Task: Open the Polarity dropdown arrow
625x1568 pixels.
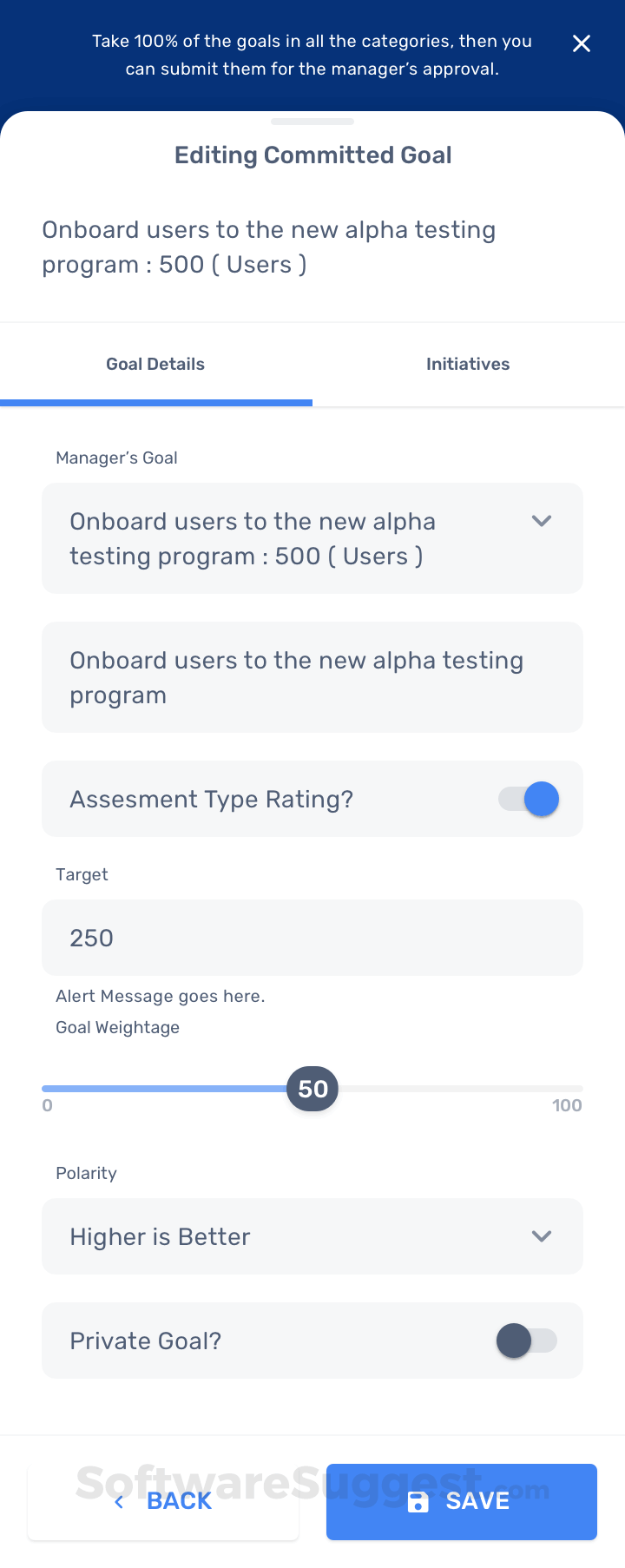Action: point(542,1236)
